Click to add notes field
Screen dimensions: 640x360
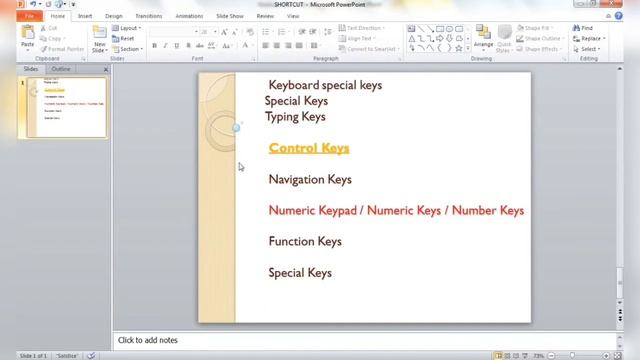pos(364,340)
